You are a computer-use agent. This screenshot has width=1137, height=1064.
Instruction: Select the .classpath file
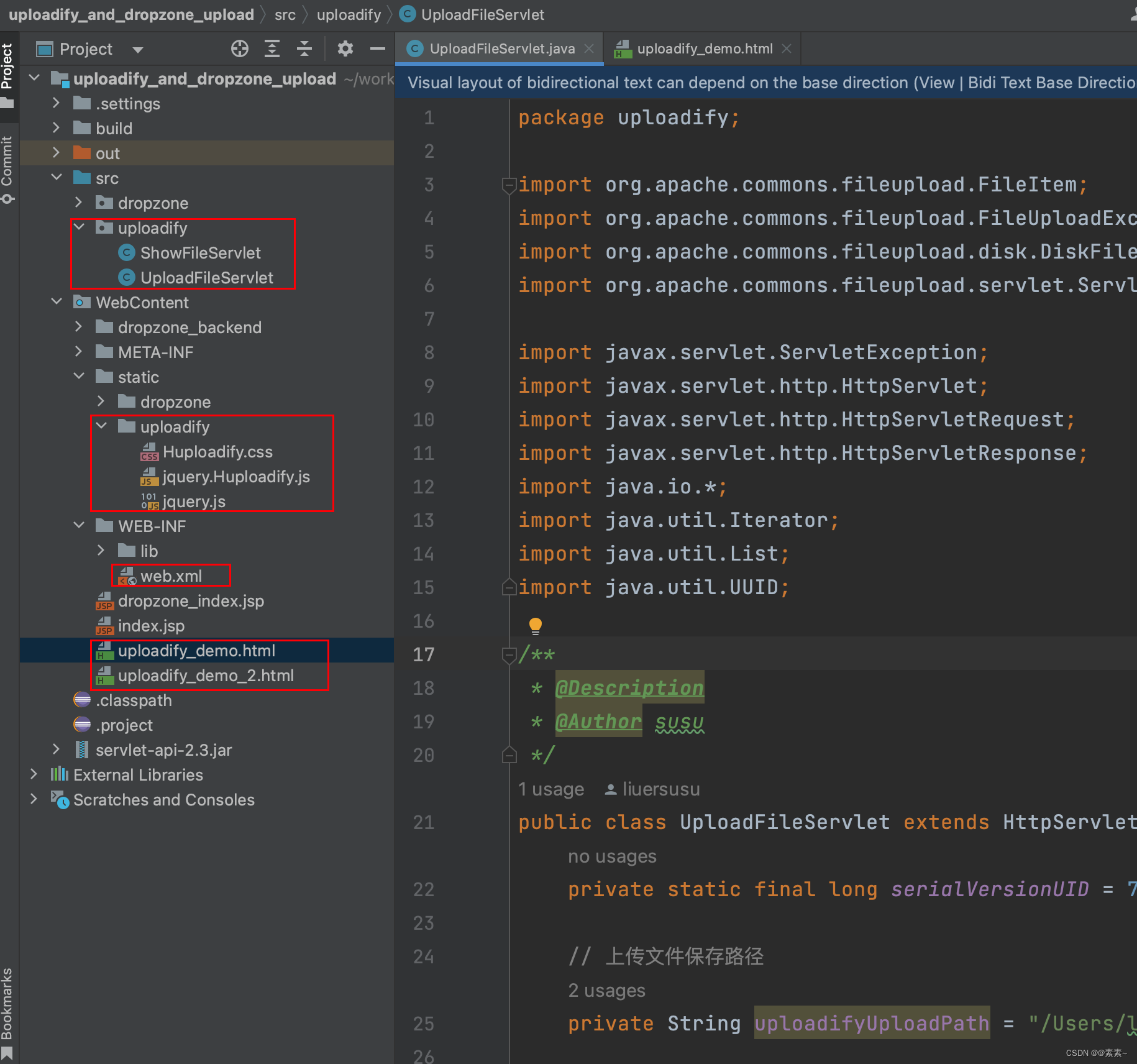coord(134,700)
